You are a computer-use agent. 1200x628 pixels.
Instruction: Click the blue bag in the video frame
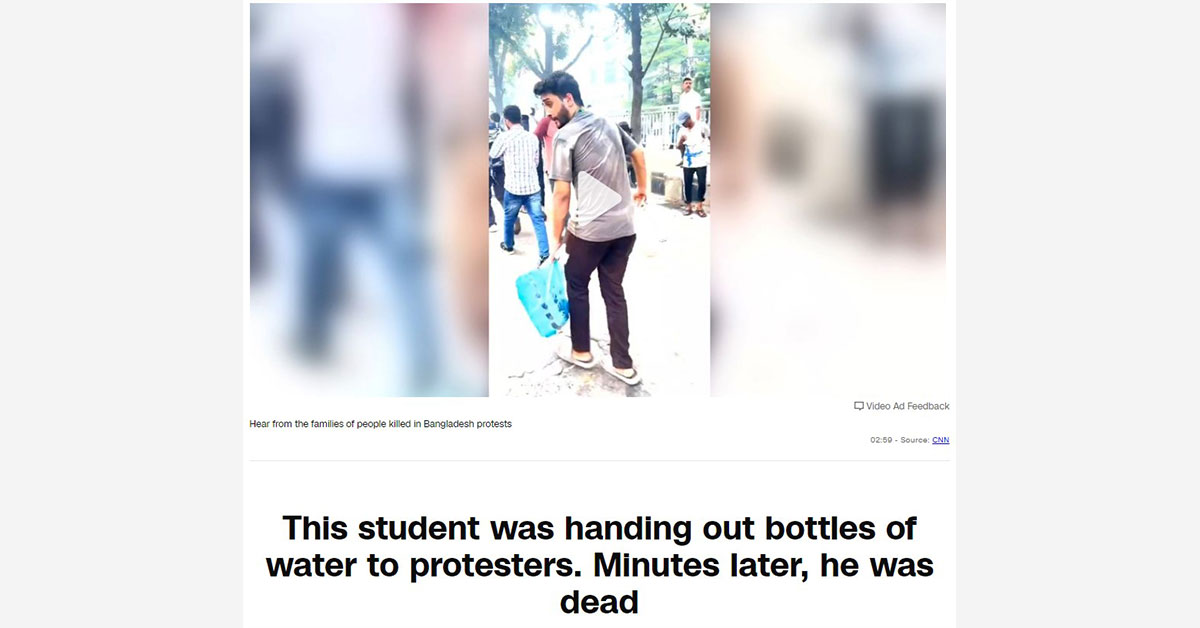(x=542, y=298)
